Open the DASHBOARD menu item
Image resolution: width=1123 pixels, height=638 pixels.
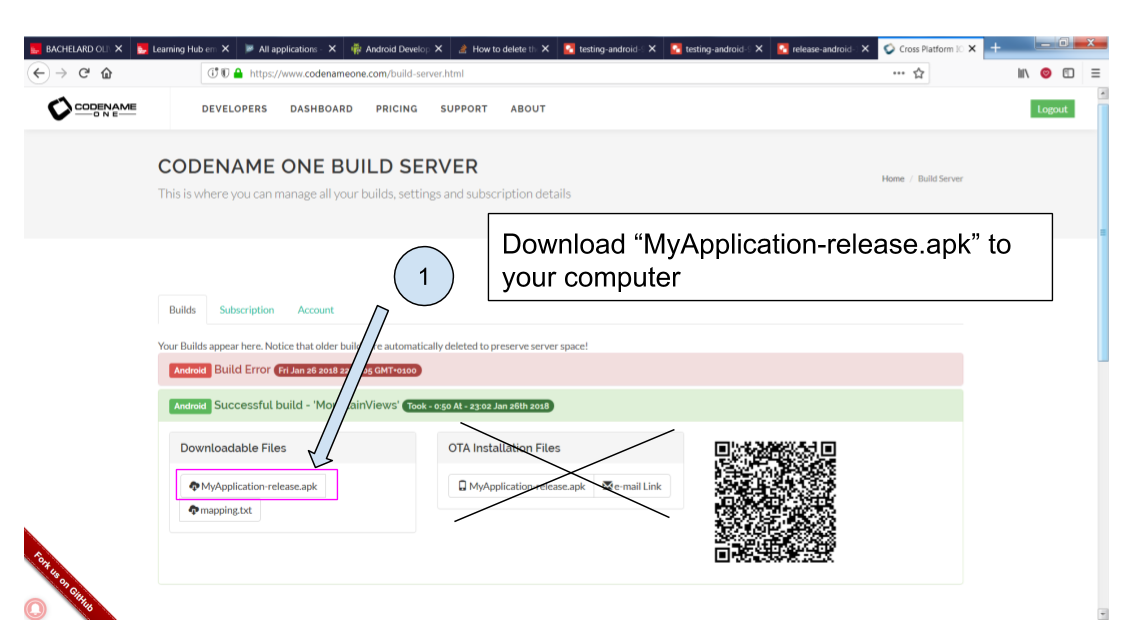pos(322,109)
